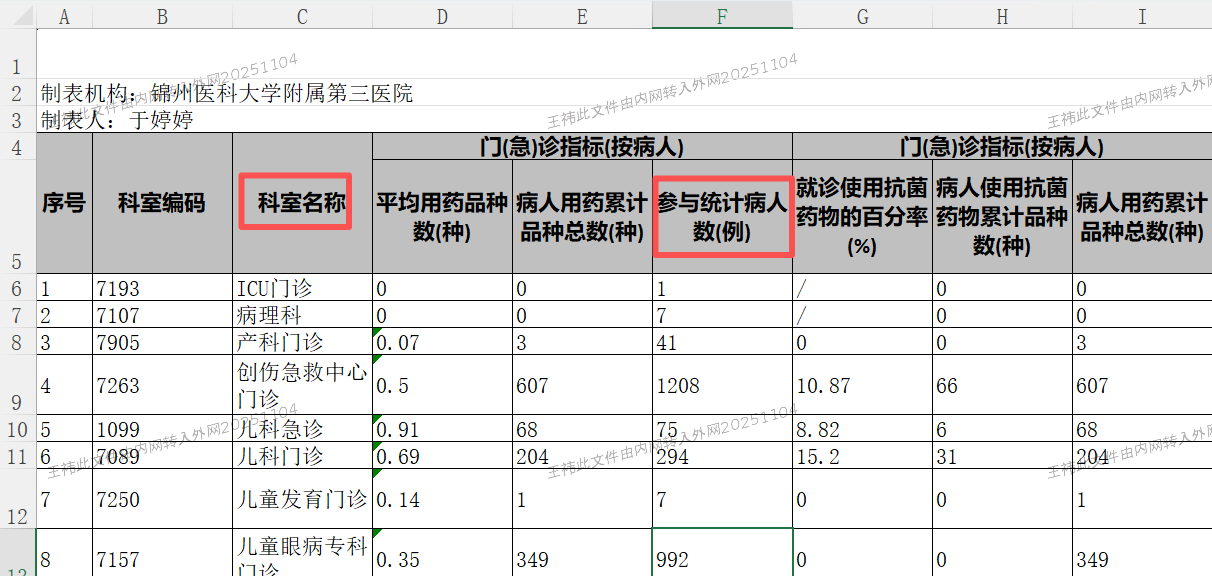Select the 科室名称 header cell
This screenshot has height=576, width=1212.
click(301, 204)
